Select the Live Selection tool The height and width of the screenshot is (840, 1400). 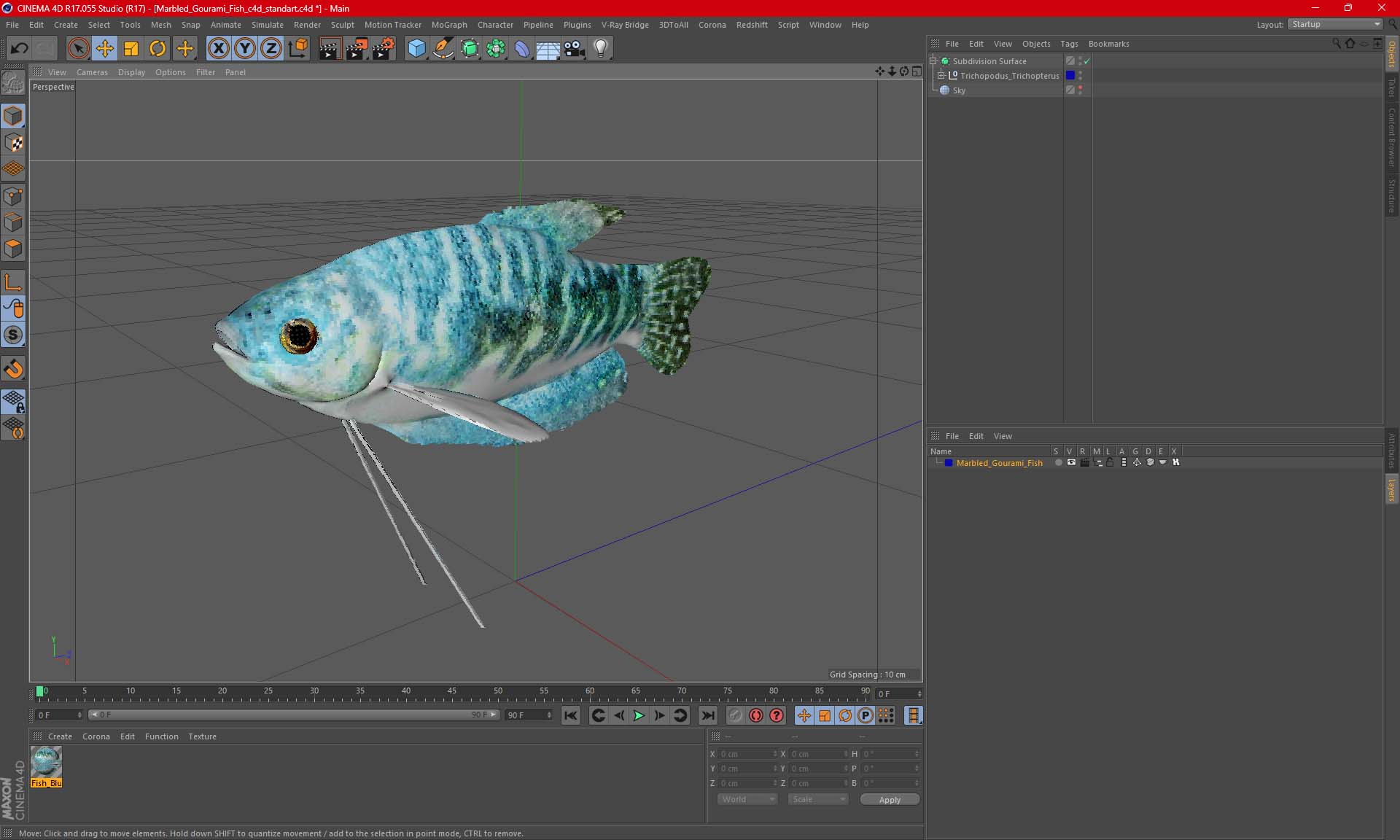point(78,49)
